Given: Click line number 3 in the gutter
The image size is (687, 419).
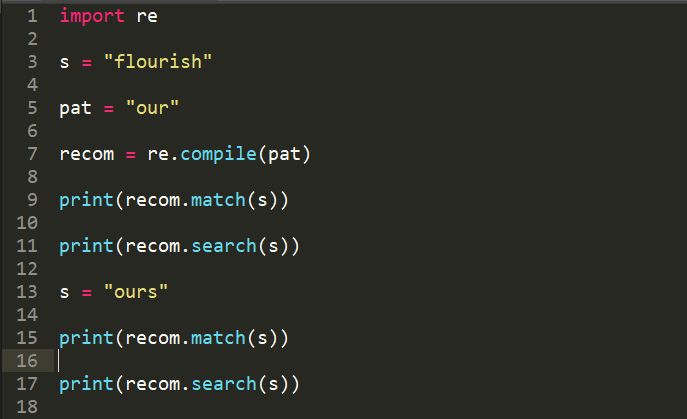Looking at the screenshot, I should (x=32, y=62).
